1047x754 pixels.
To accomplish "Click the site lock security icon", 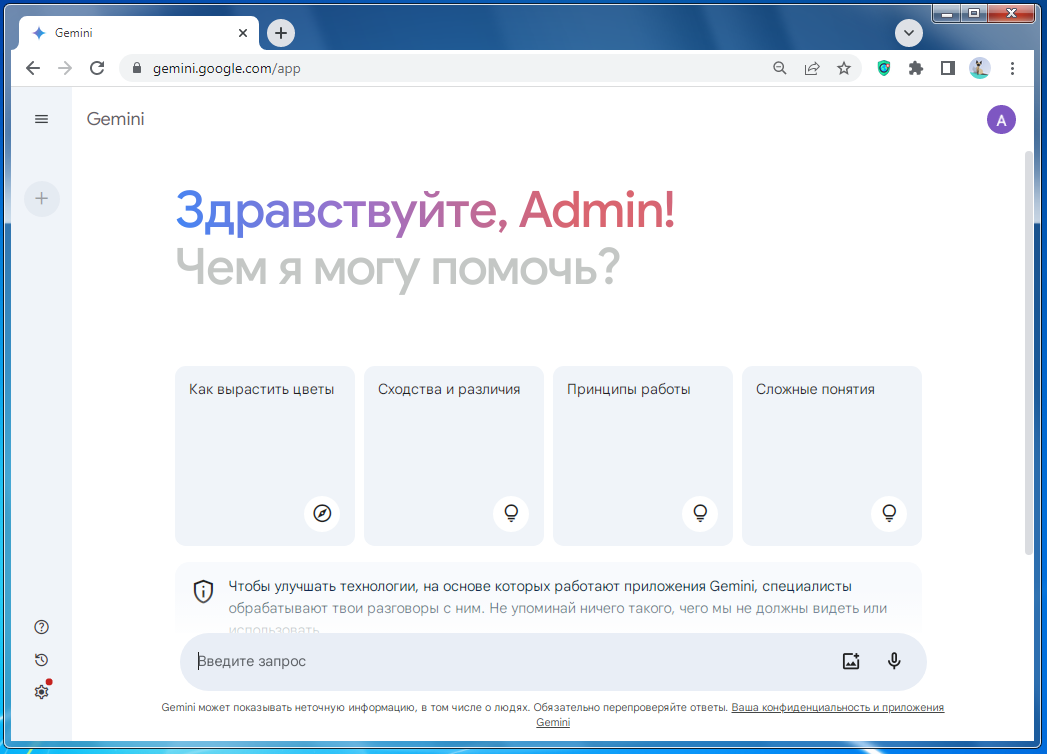I will [137, 68].
